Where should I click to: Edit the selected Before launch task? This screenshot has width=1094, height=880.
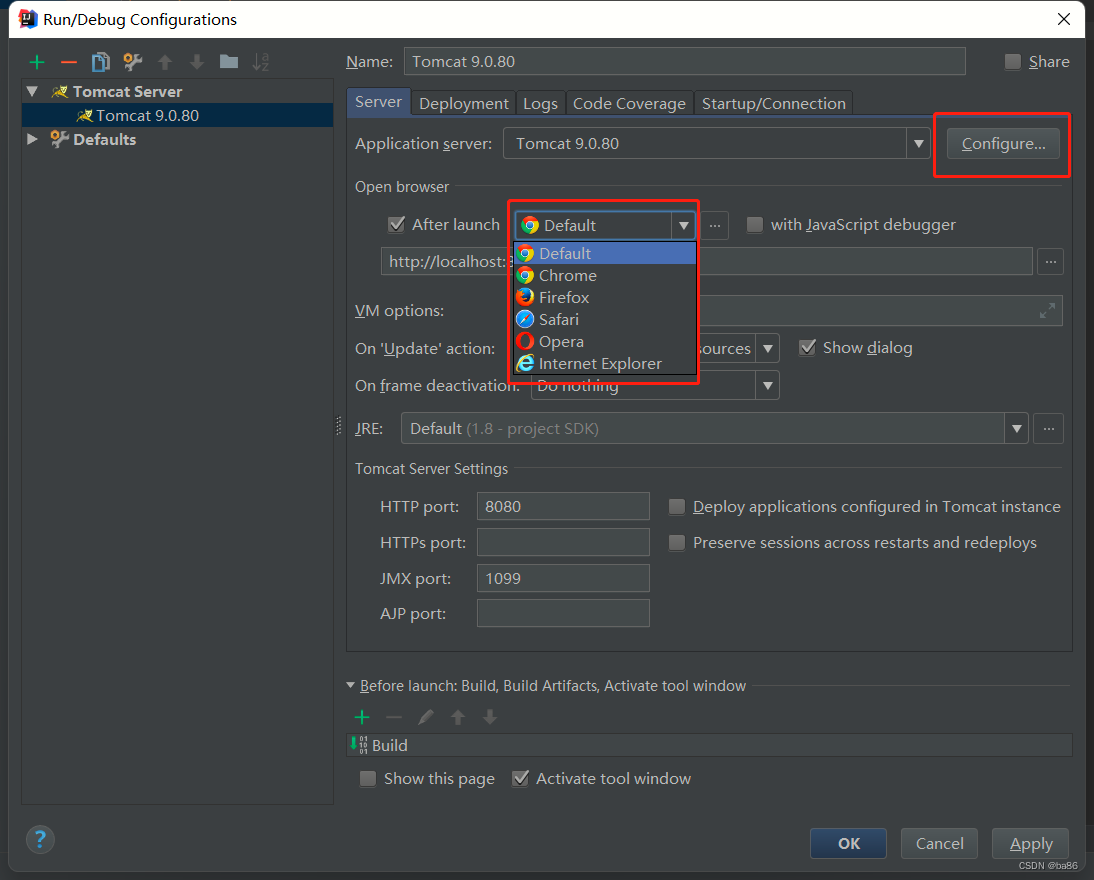pos(426,717)
